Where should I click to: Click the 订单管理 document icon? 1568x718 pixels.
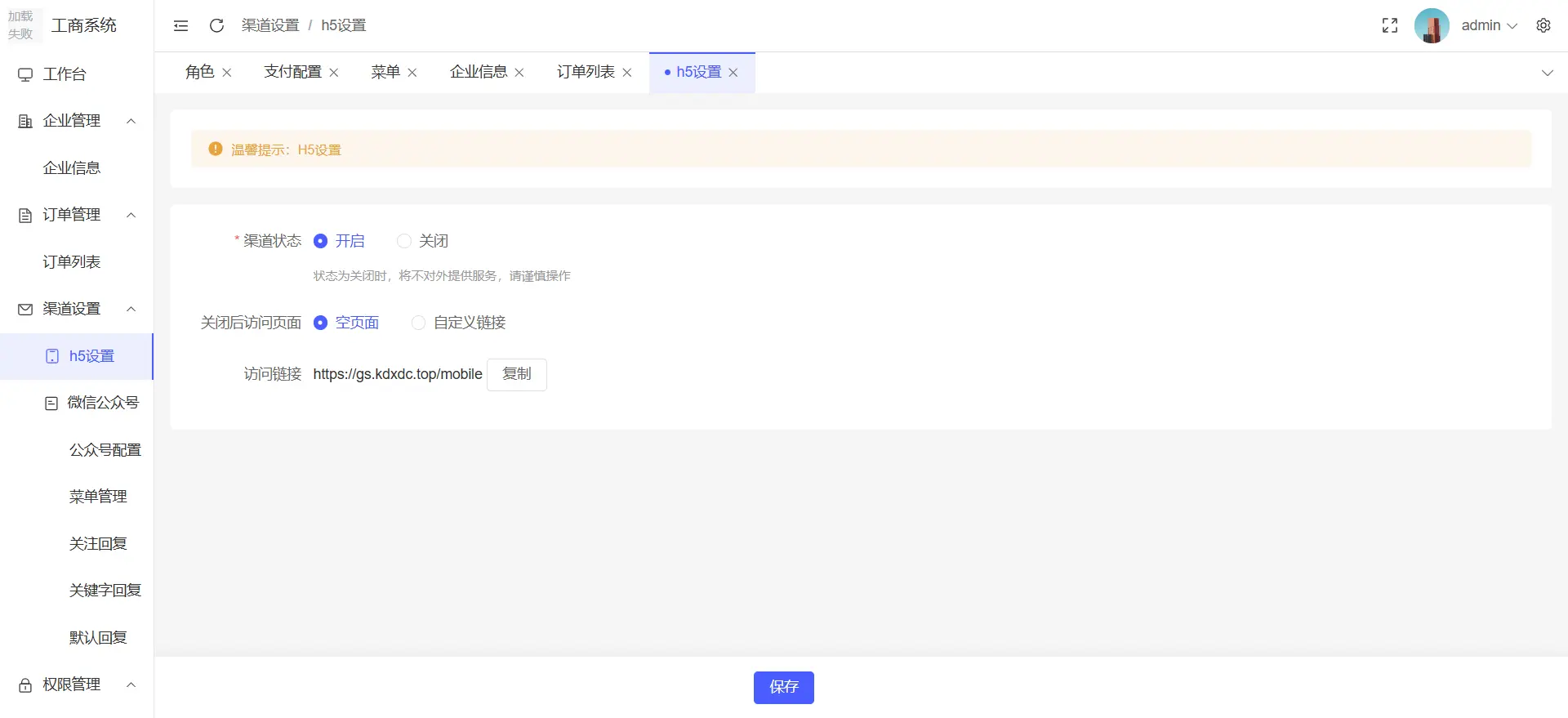[x=25, y=215]
